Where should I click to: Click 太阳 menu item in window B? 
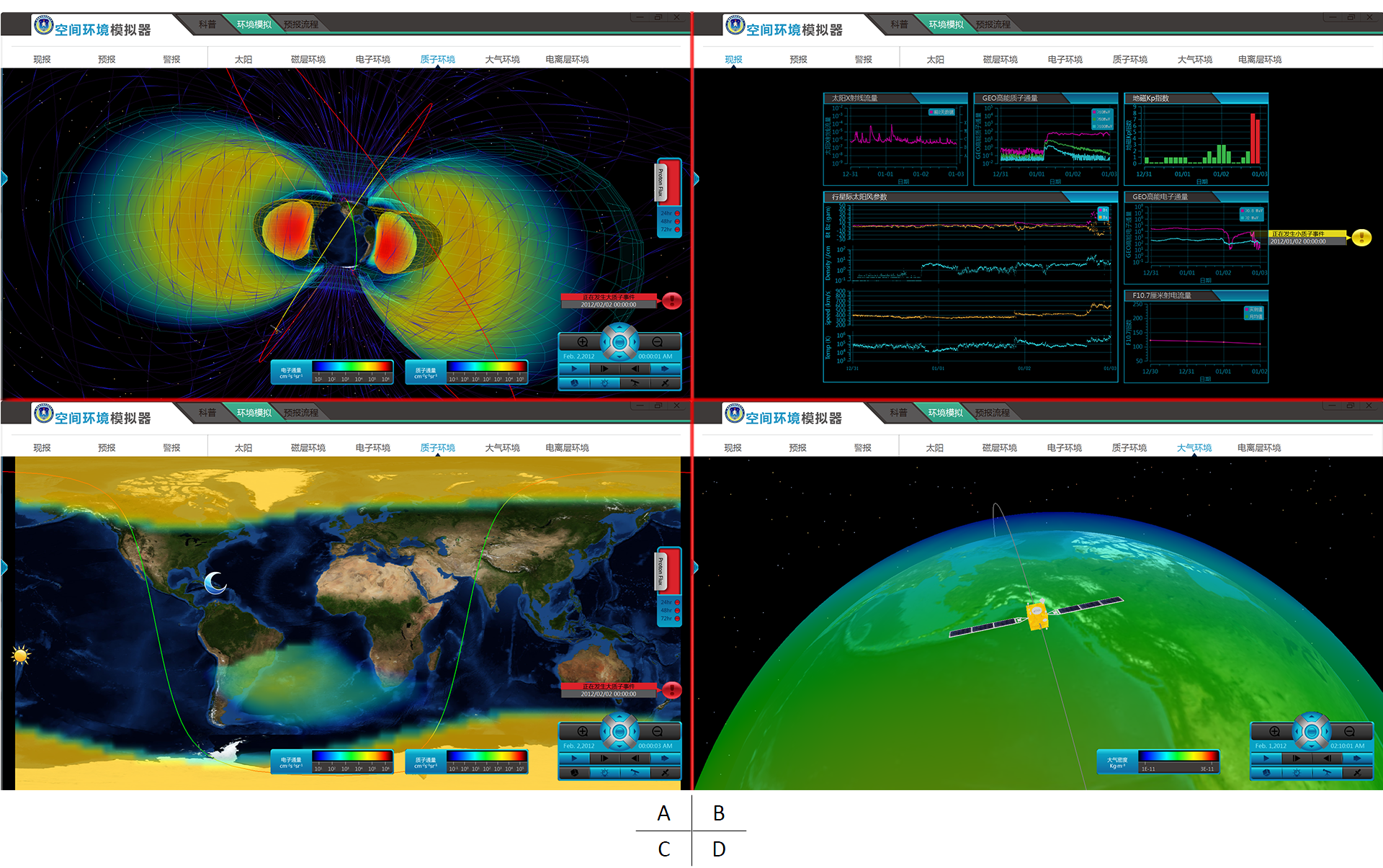935,59
